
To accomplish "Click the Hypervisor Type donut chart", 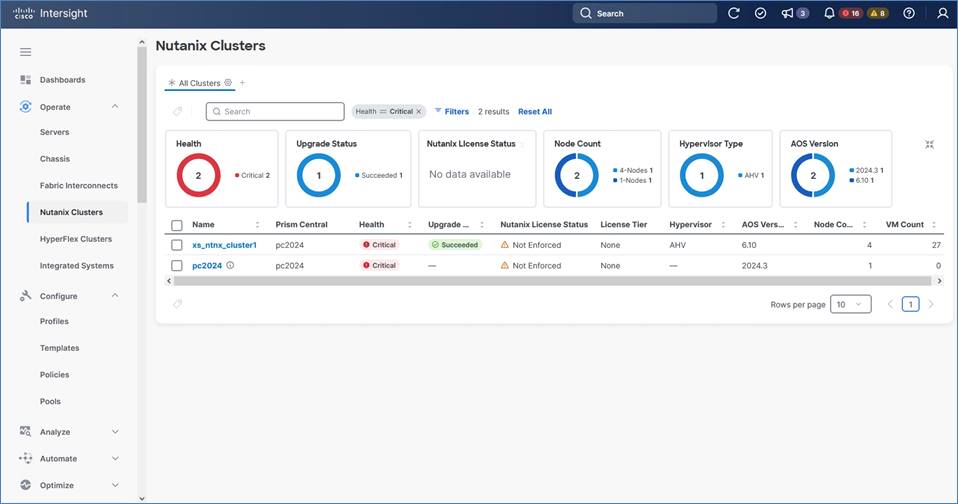I will coord(701,175).
